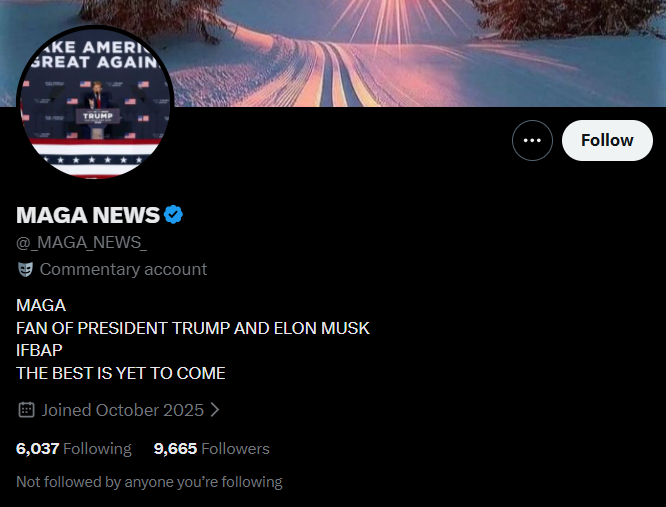Click the IFBAP bio line
This screenshot has width=666, height=507.
[39, 350]
